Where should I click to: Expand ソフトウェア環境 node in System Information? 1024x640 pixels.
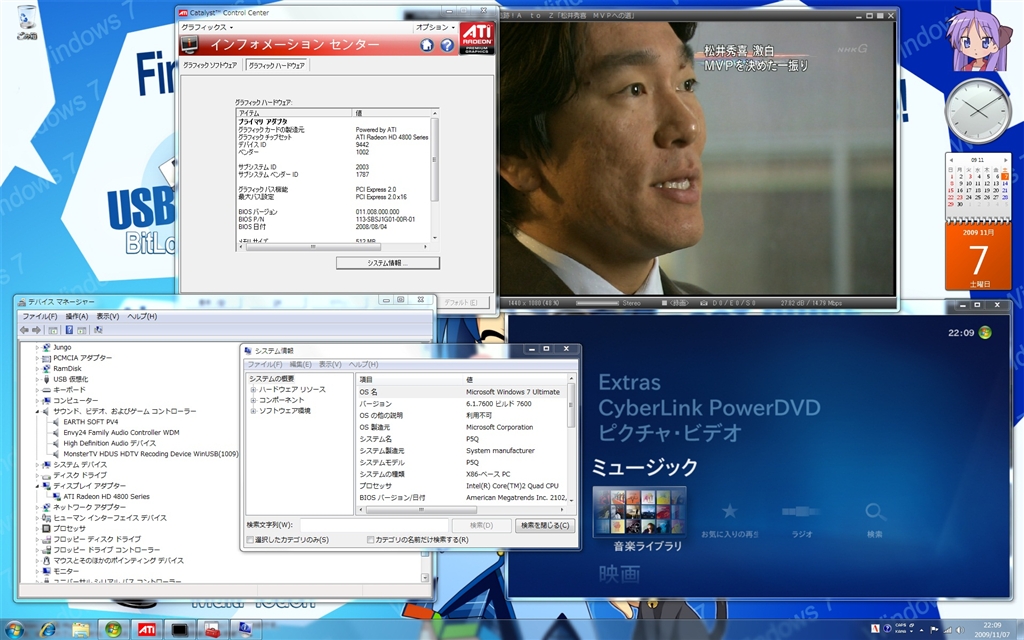[253, 411]
